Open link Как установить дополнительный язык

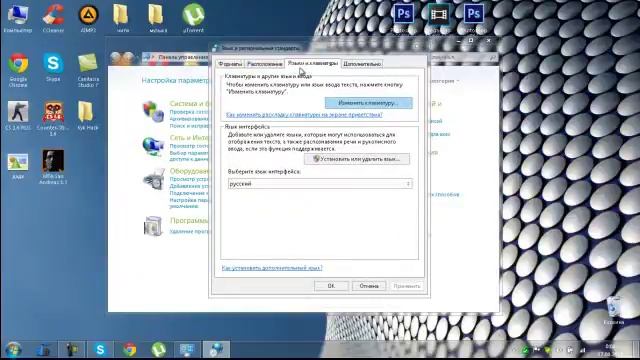point(272,268)
